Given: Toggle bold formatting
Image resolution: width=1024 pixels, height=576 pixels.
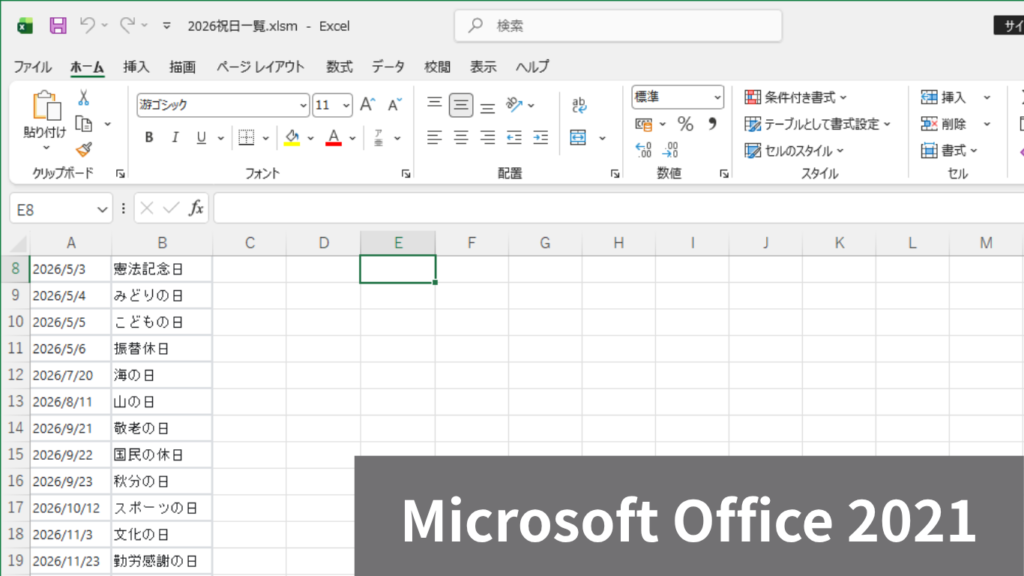Looking at the screenshot, I should (x=149, y=137).
